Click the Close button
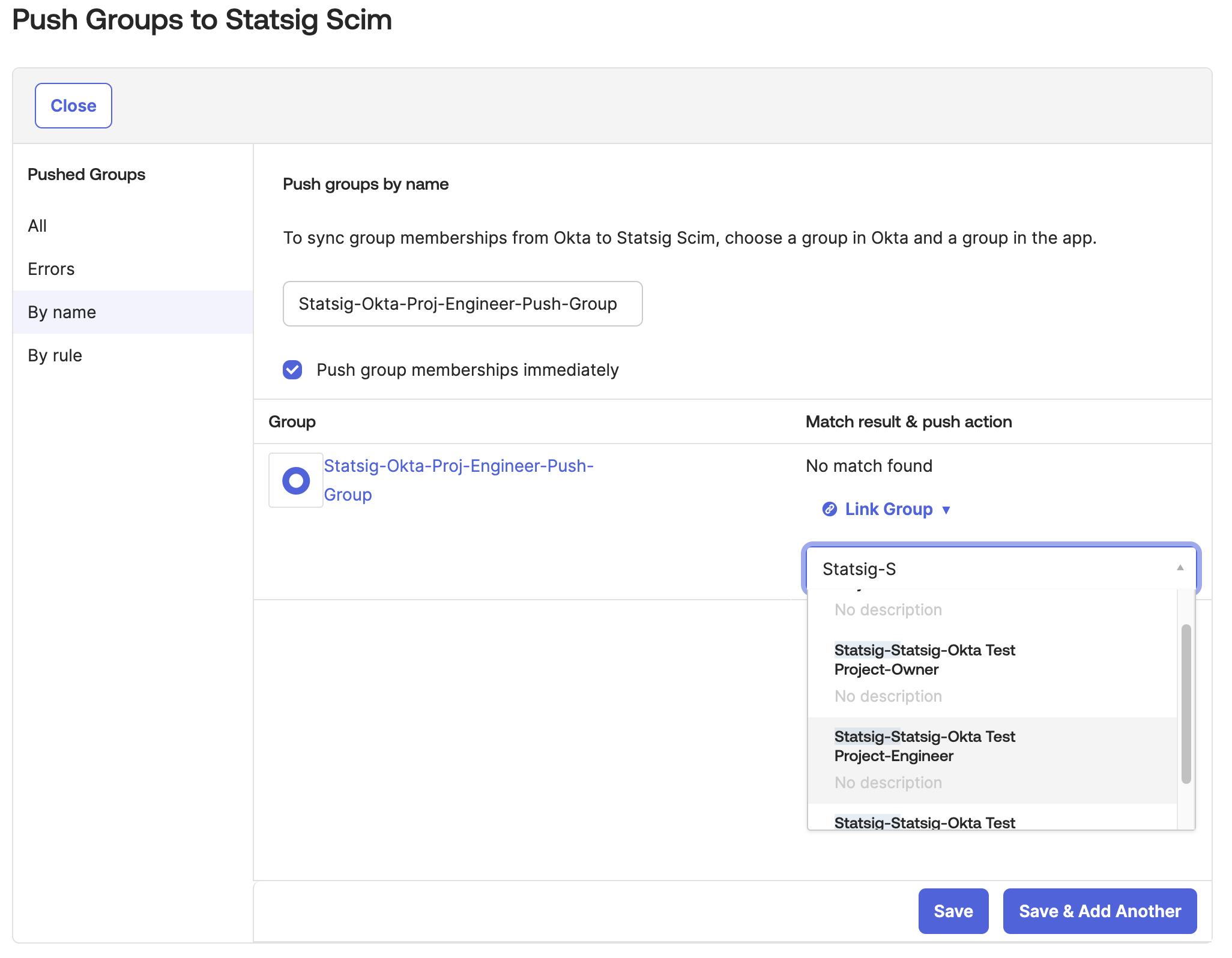Image resolution: width=1232 pixels, height=958 pixels. click(x=73, y=105)
